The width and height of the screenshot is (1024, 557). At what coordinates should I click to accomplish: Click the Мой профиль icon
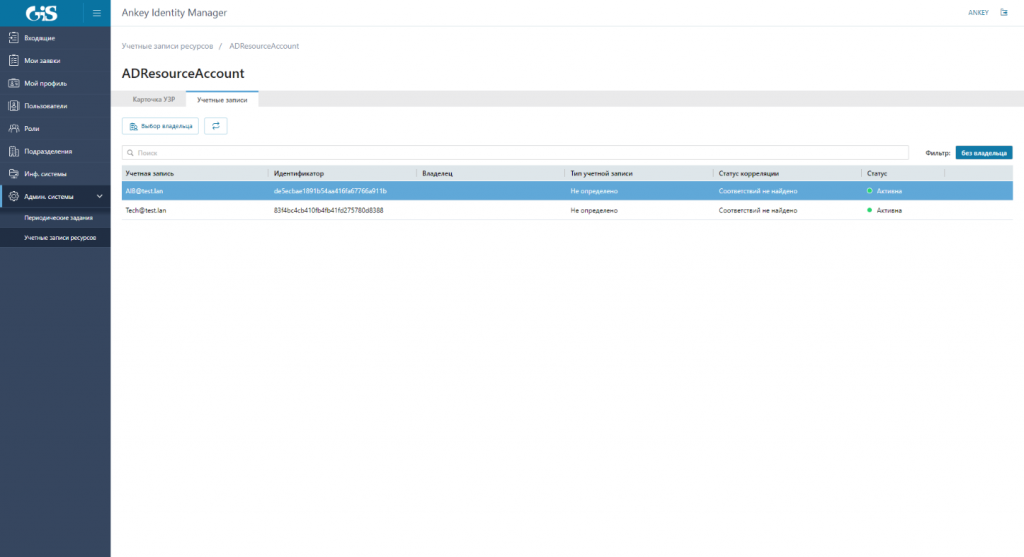click(x=14, y=83)
